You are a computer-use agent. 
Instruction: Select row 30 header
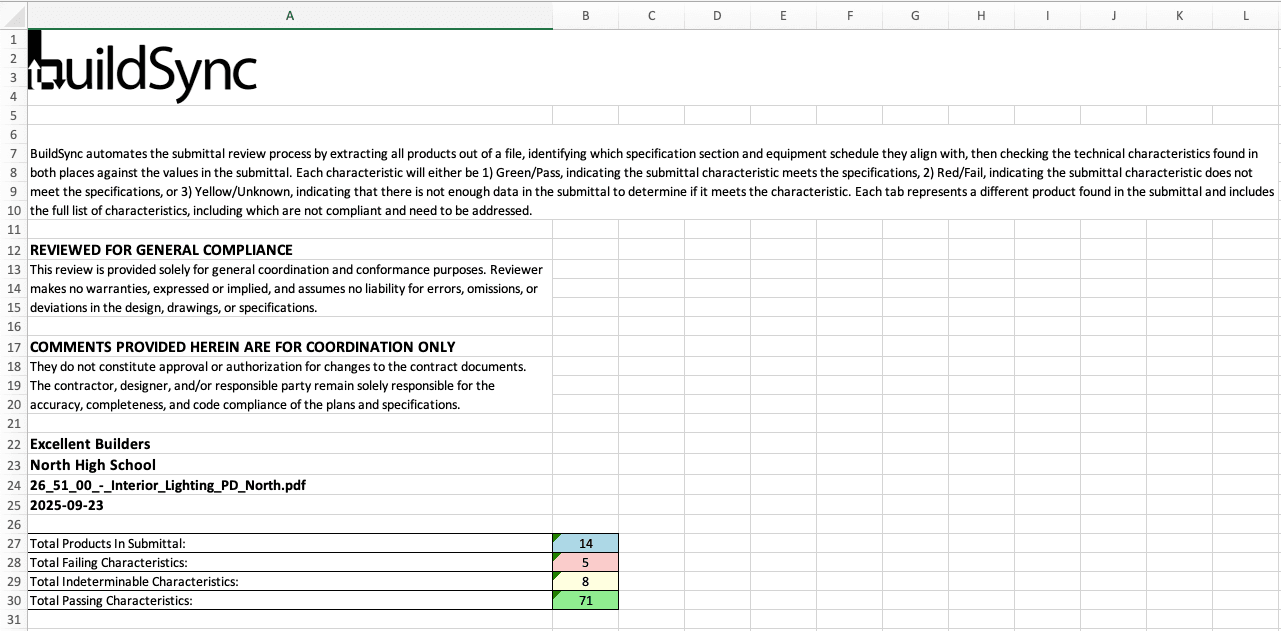coord(14,600)
